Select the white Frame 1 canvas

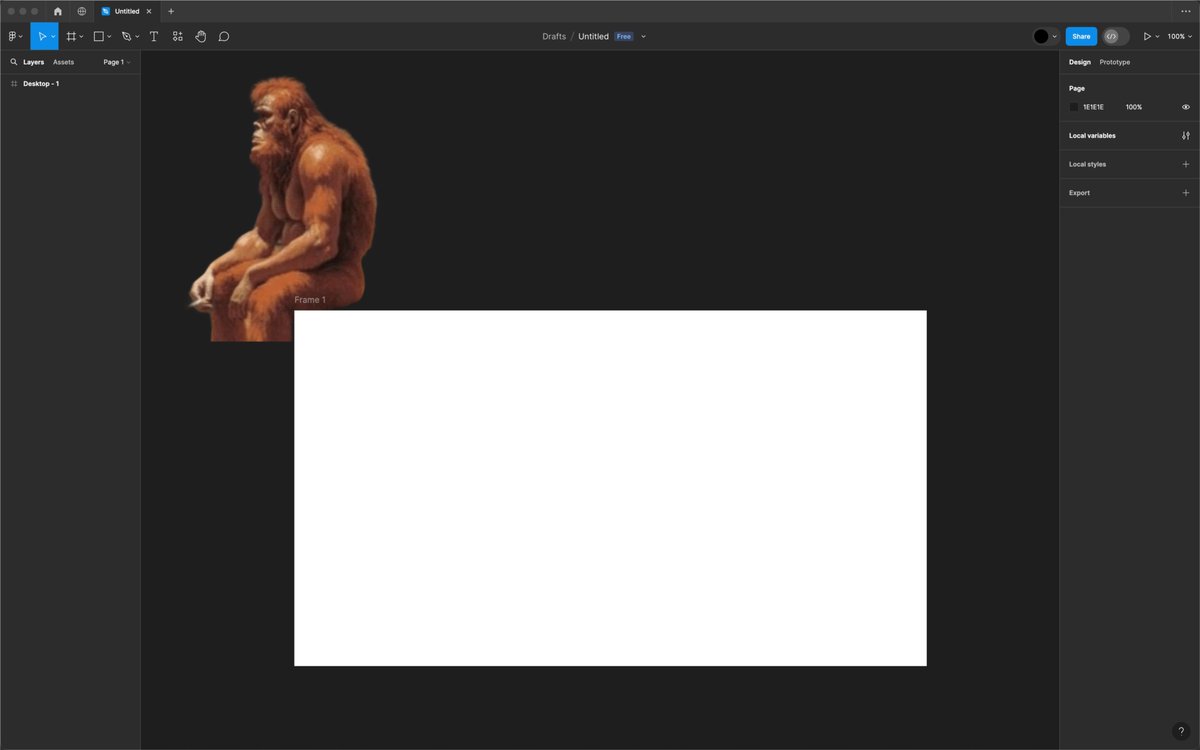tap(610, 488)
